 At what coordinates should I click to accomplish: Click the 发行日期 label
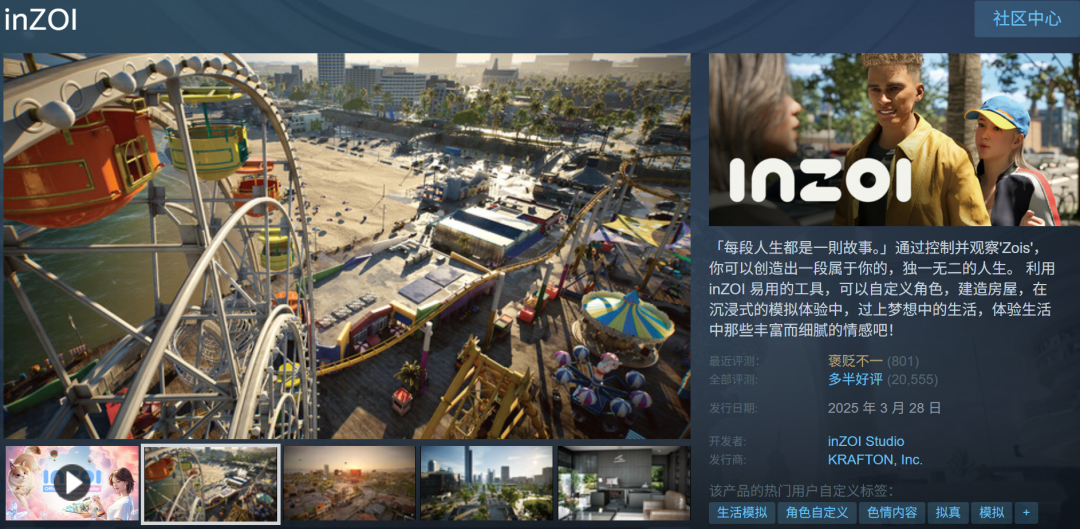pyautogui.click(x=734, y=408)
